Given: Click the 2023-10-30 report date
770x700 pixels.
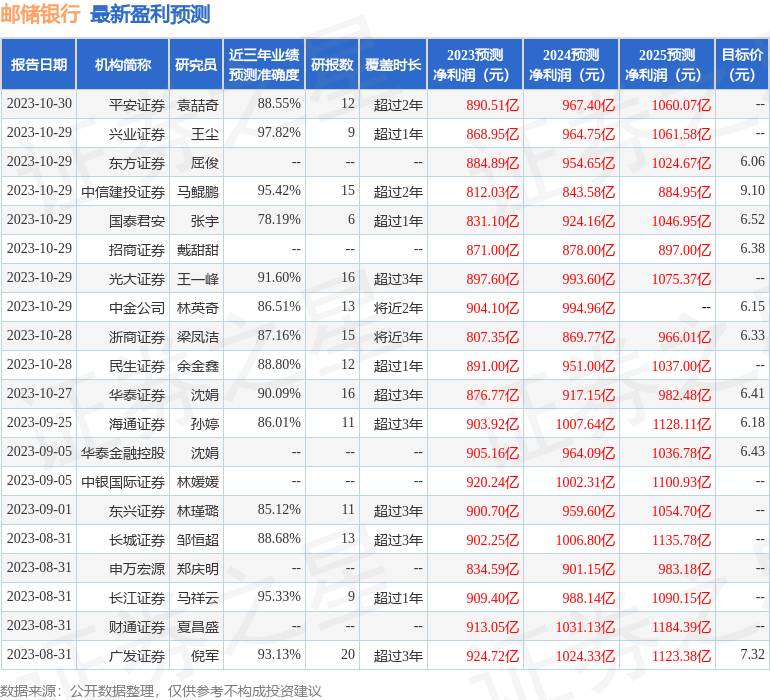Looking at the screenshot, I should [x=39, y=104].
